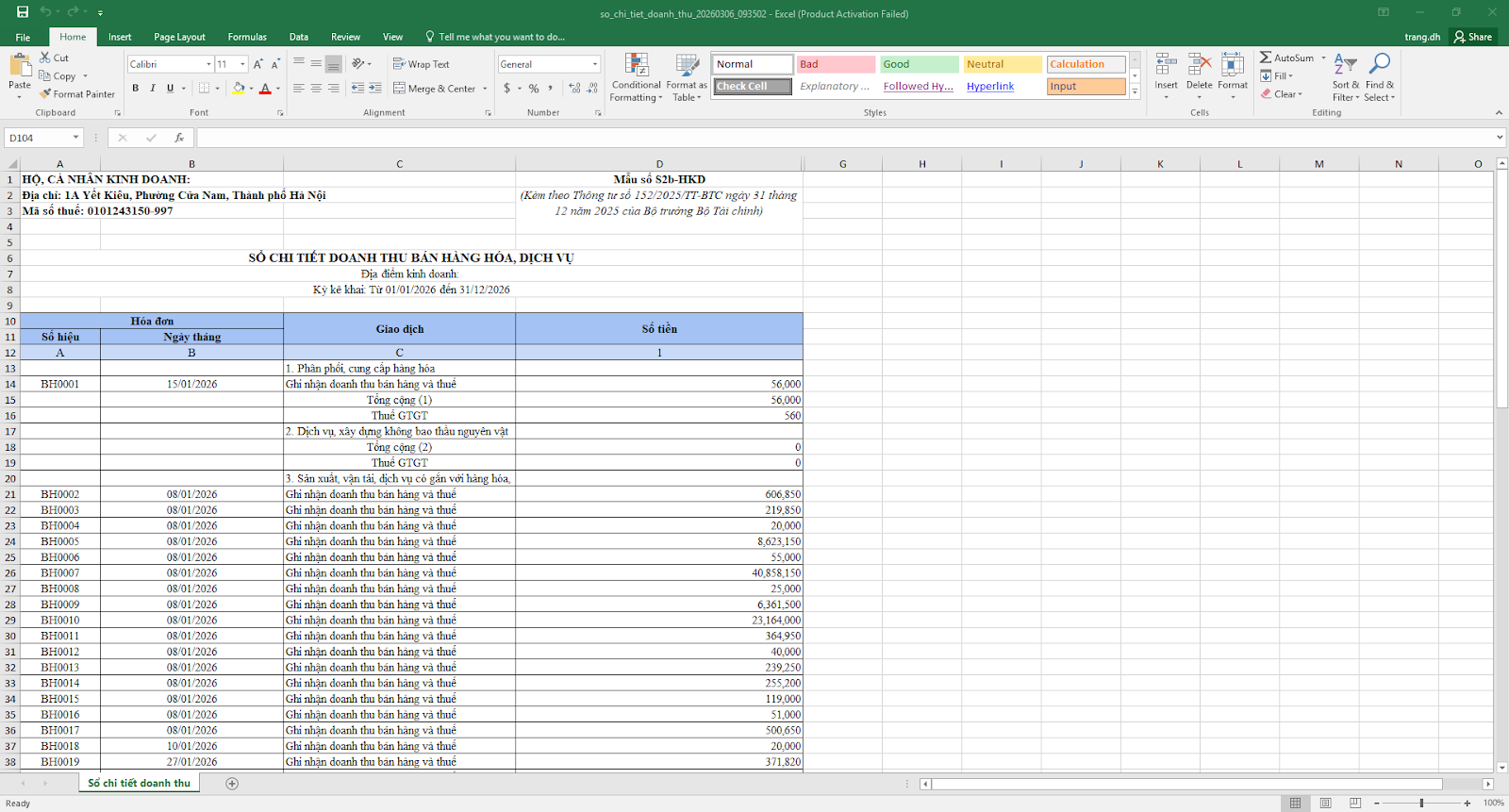Click the Insert cells icon

pos(1167,65)
